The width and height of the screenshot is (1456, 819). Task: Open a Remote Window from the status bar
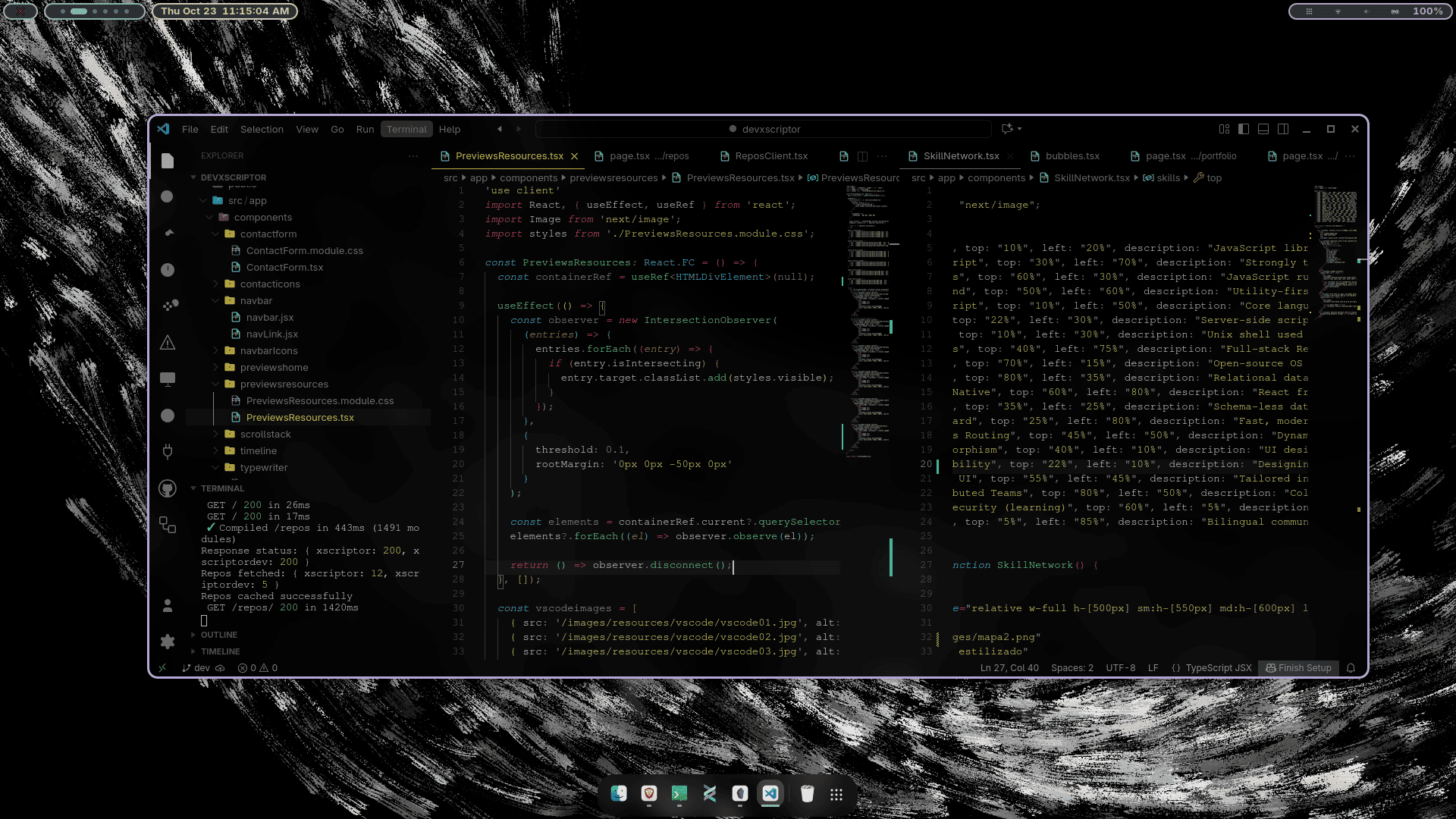coord(163,668)
